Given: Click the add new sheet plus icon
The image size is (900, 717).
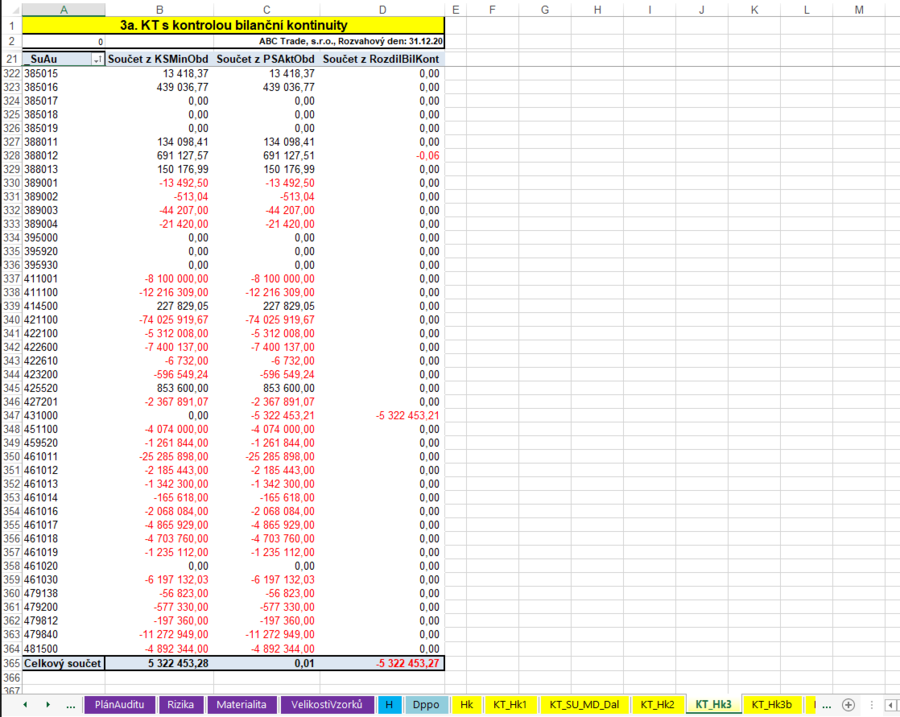Looking at the screenshot, I should (848, 704).
